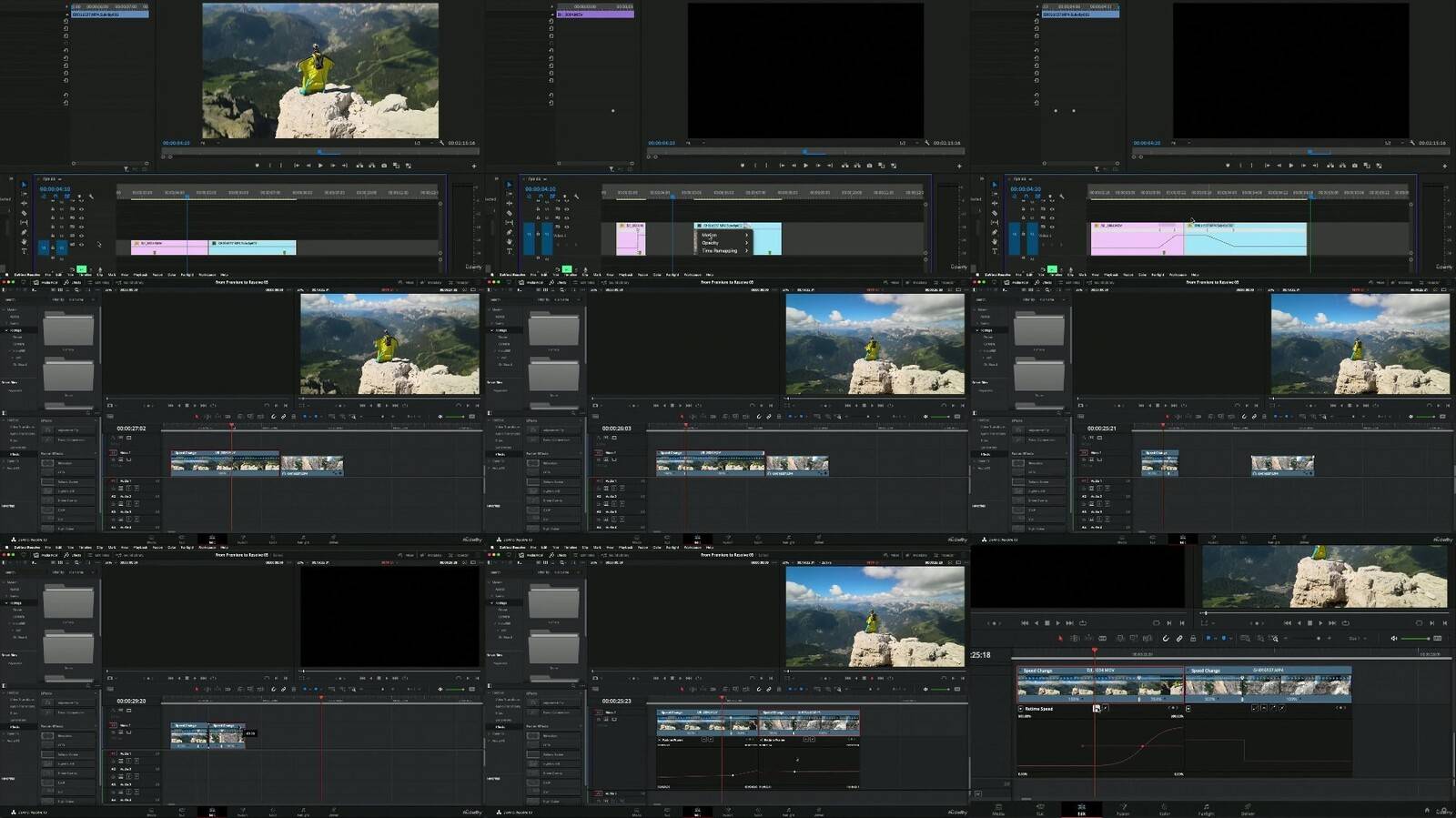Open button editor plus in Premiere wingsuit-preview frame

pyautogui.click(x=474, y=166)
